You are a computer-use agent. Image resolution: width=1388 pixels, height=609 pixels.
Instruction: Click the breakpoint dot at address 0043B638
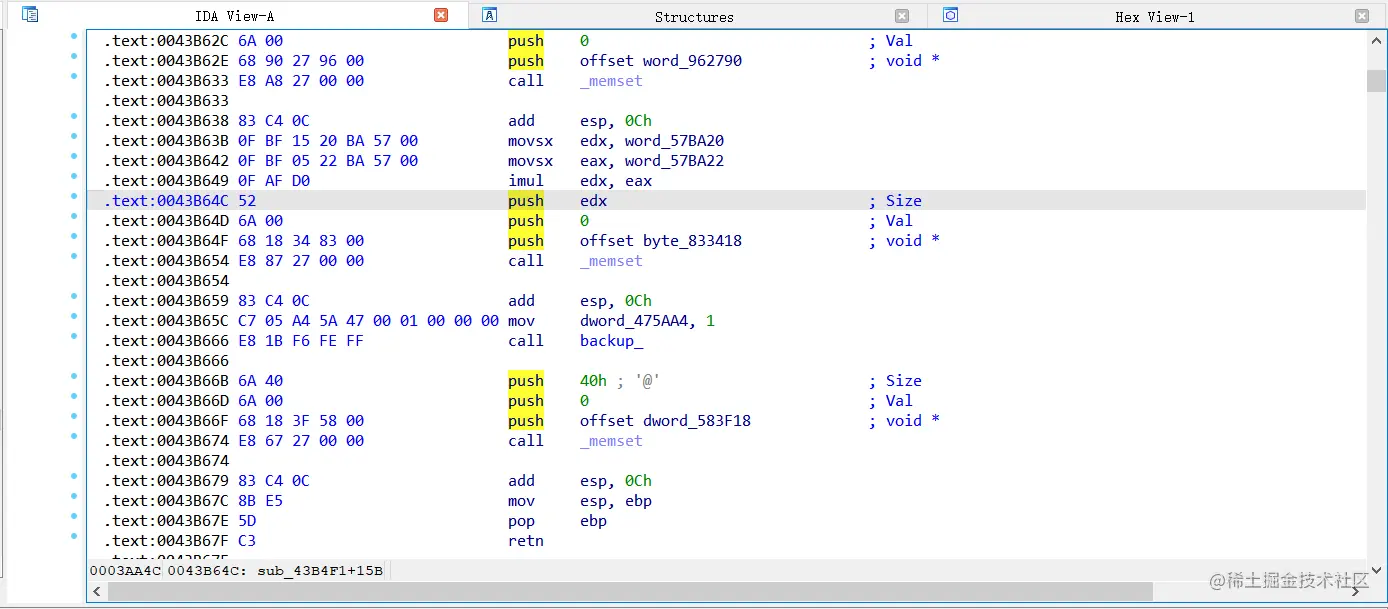74,116
